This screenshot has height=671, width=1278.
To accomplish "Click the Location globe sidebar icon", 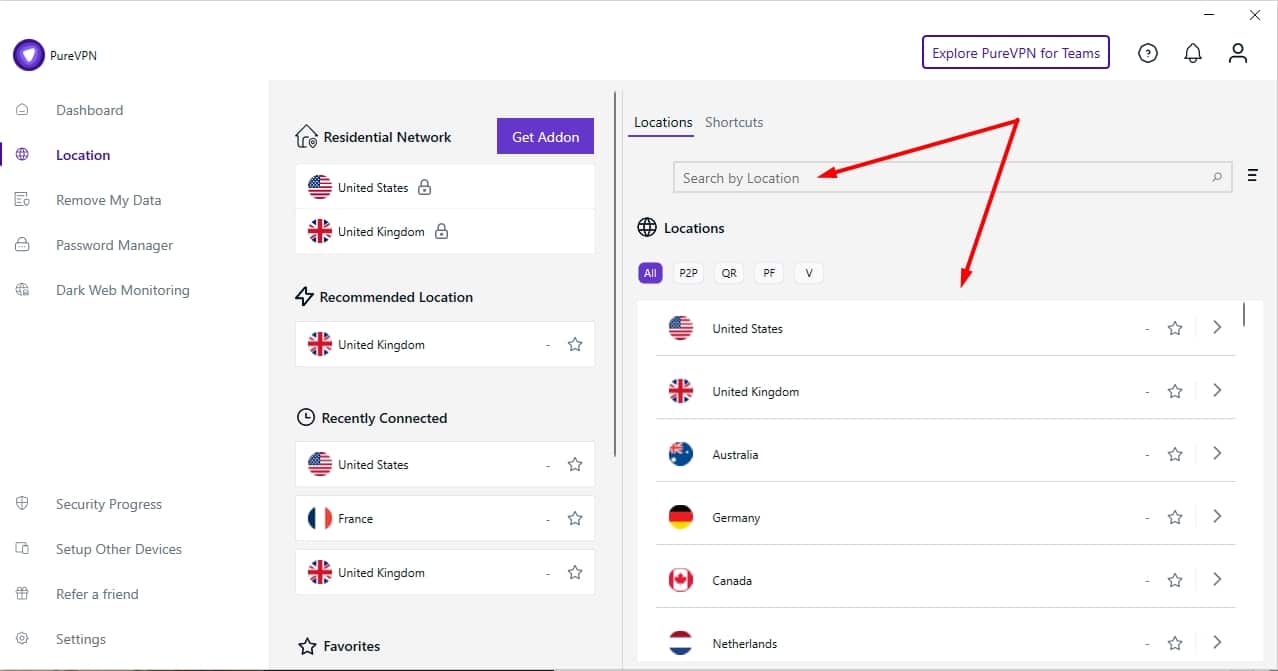I will point(22,155).
